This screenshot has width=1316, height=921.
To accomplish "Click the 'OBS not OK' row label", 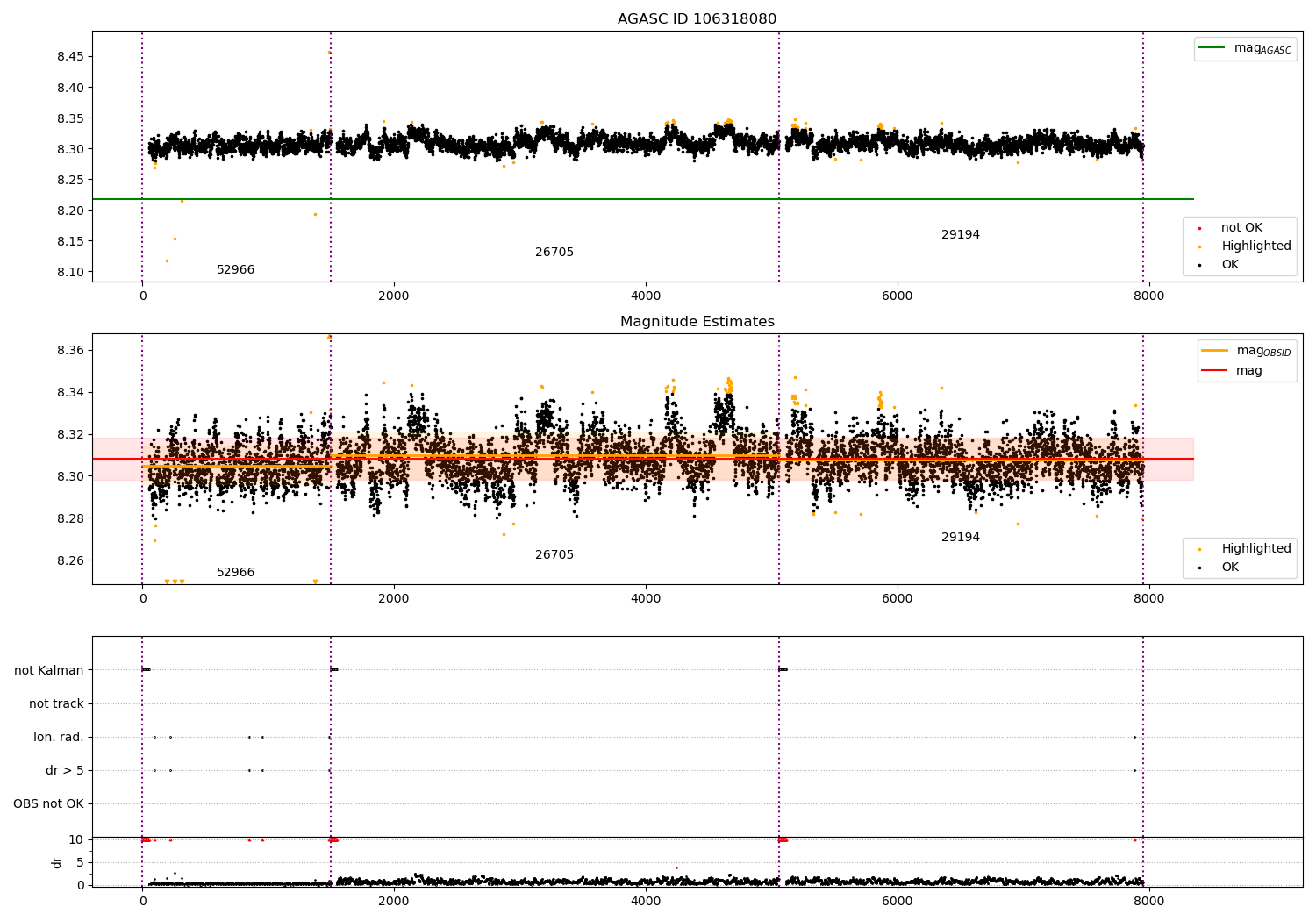I will pos(49,804).
